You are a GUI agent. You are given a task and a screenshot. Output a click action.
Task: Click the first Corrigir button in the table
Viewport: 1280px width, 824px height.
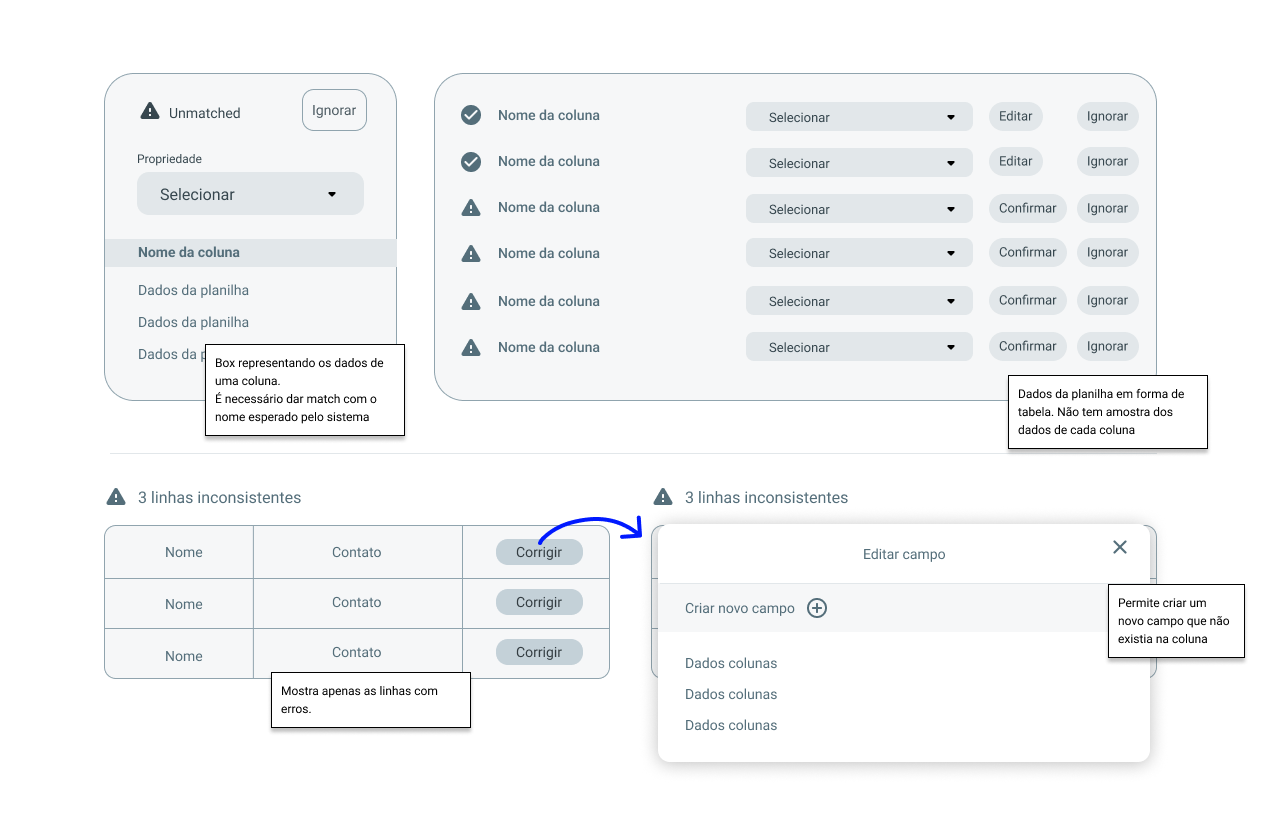click(x=539, y=552)
